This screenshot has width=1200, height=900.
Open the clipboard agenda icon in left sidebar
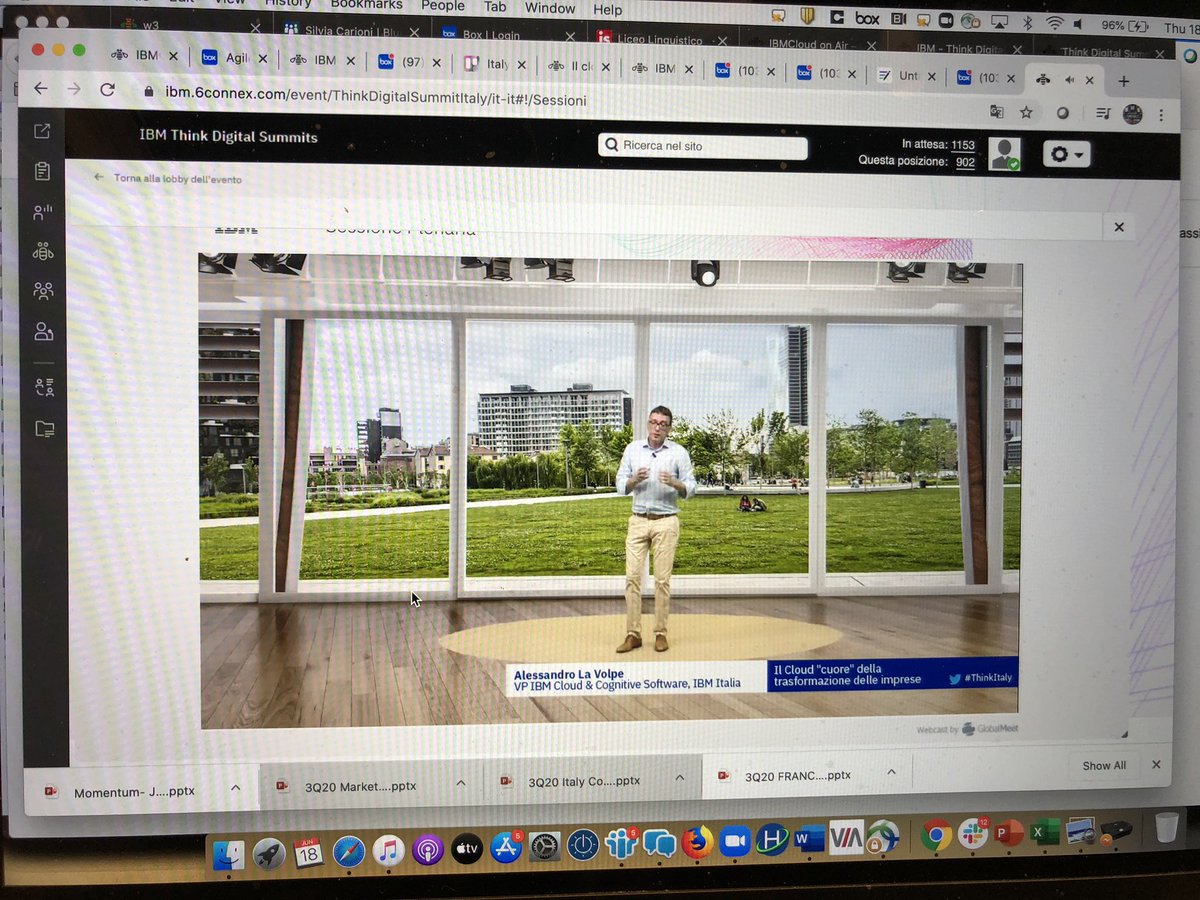(x=42, y=171)
